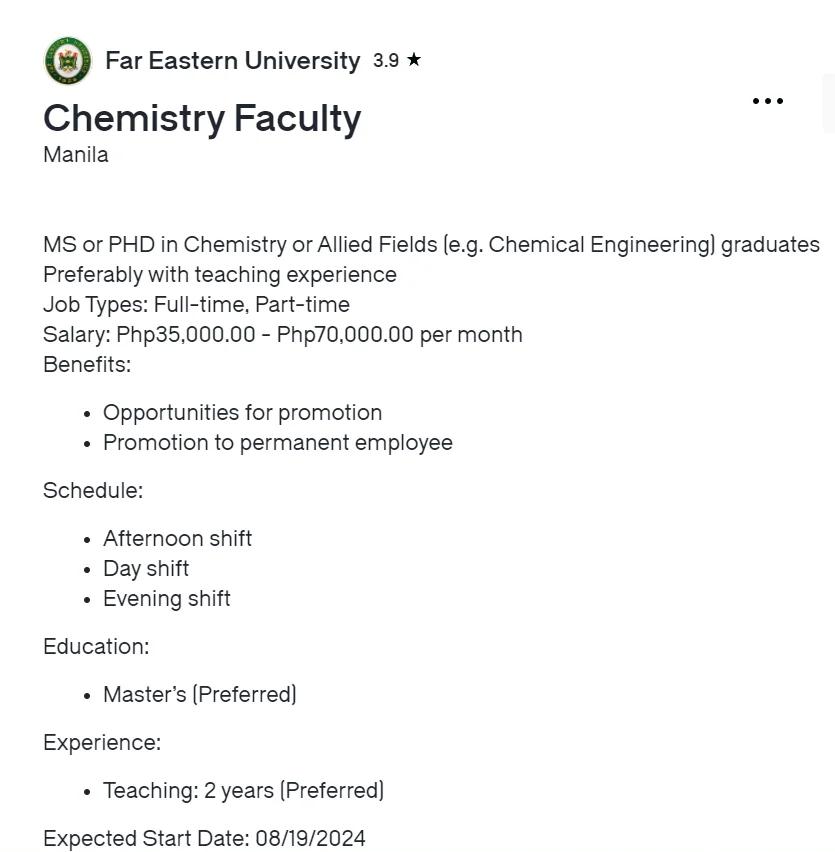
Task: Click the Benefits heading
Action: tap(87, 365)
